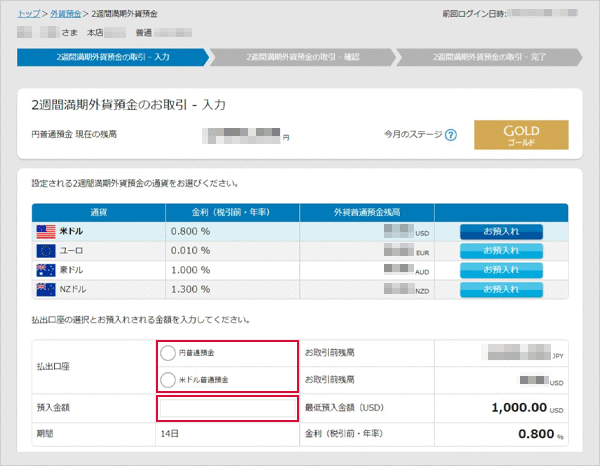Click the New Zealand flag icon for NZドル
600x466 pixels.
point(46,289)
